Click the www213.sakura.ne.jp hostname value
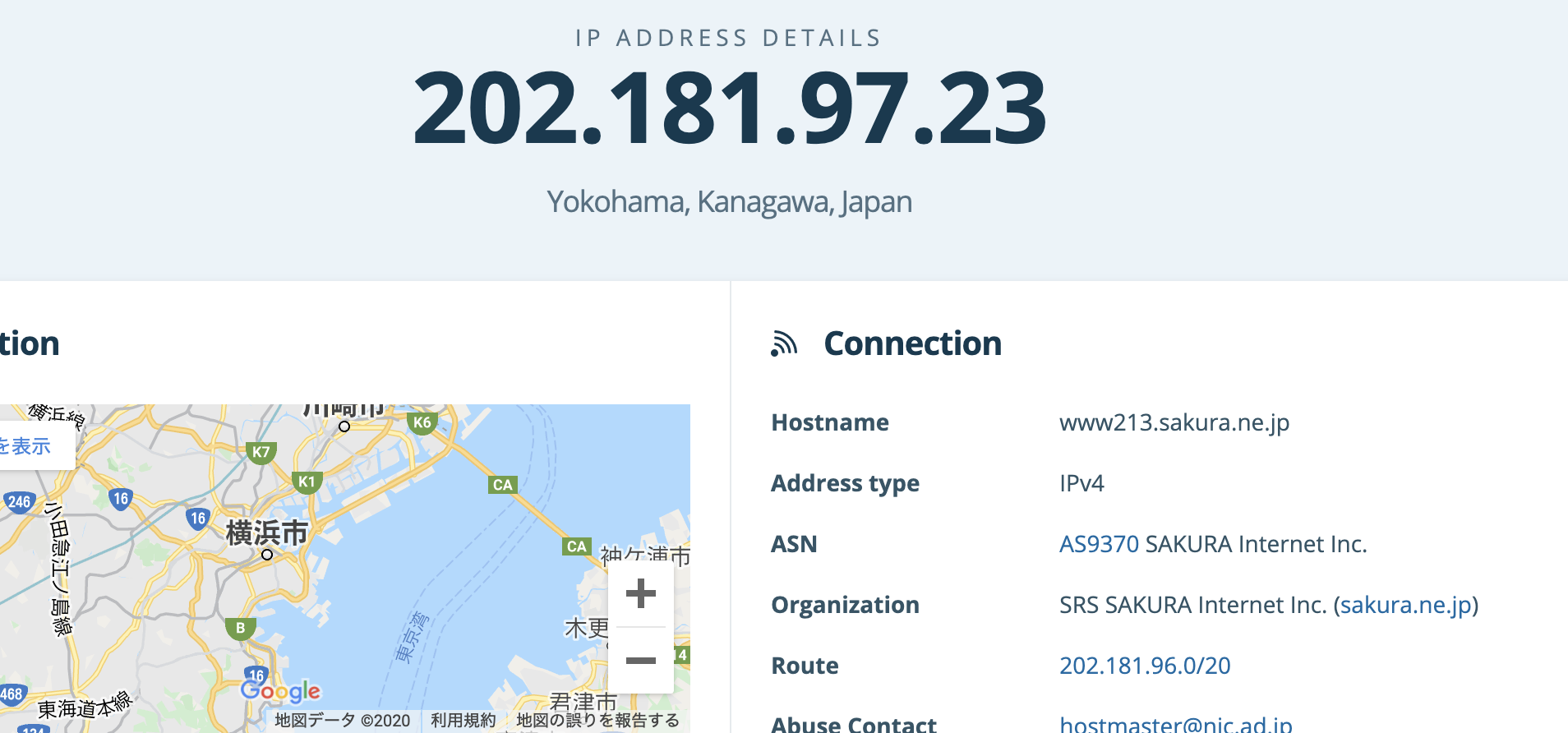Screen dimensions: 1568x733 click(1174, 422)
